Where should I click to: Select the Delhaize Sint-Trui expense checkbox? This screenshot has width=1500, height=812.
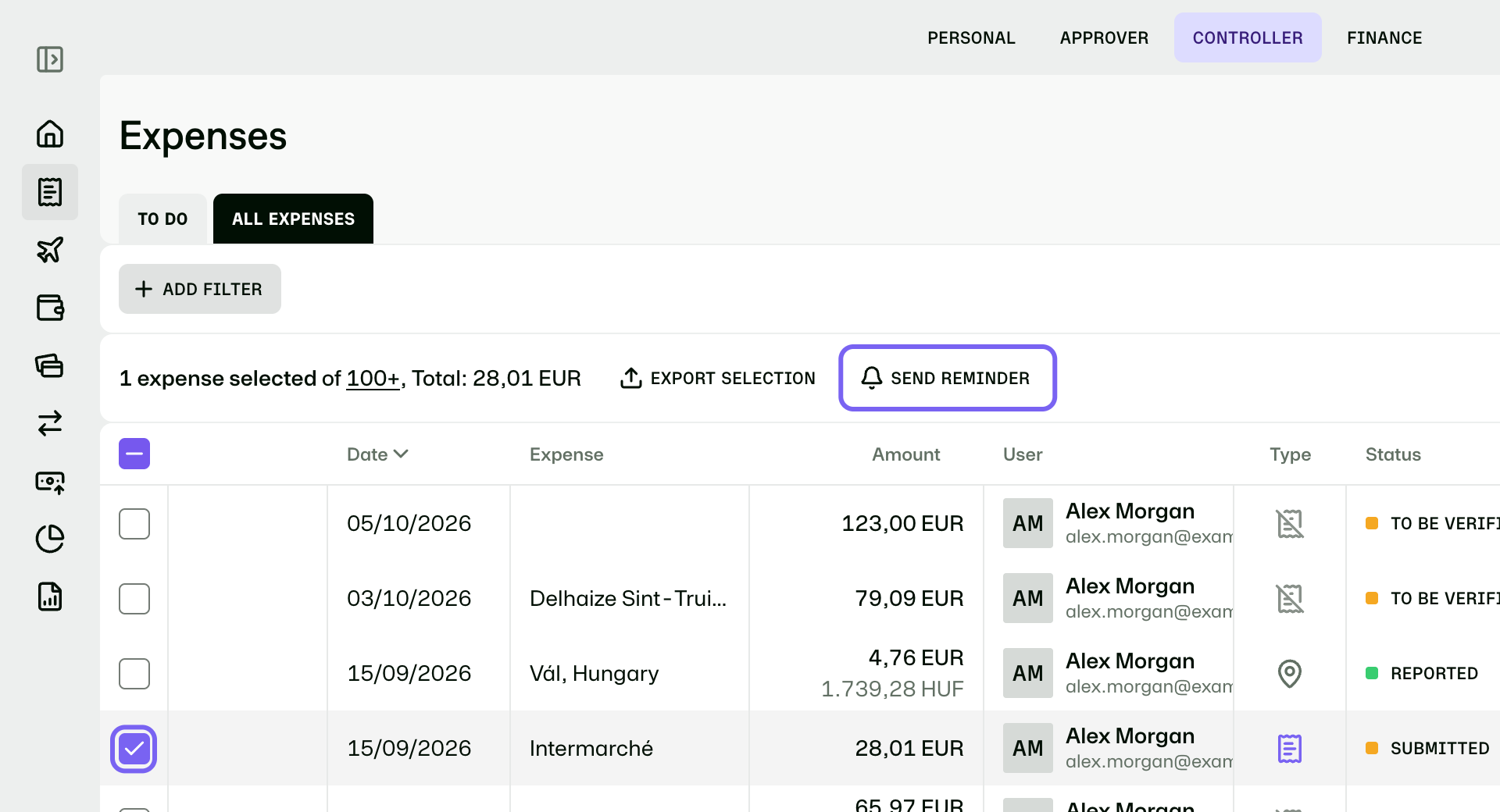point(134,599)
